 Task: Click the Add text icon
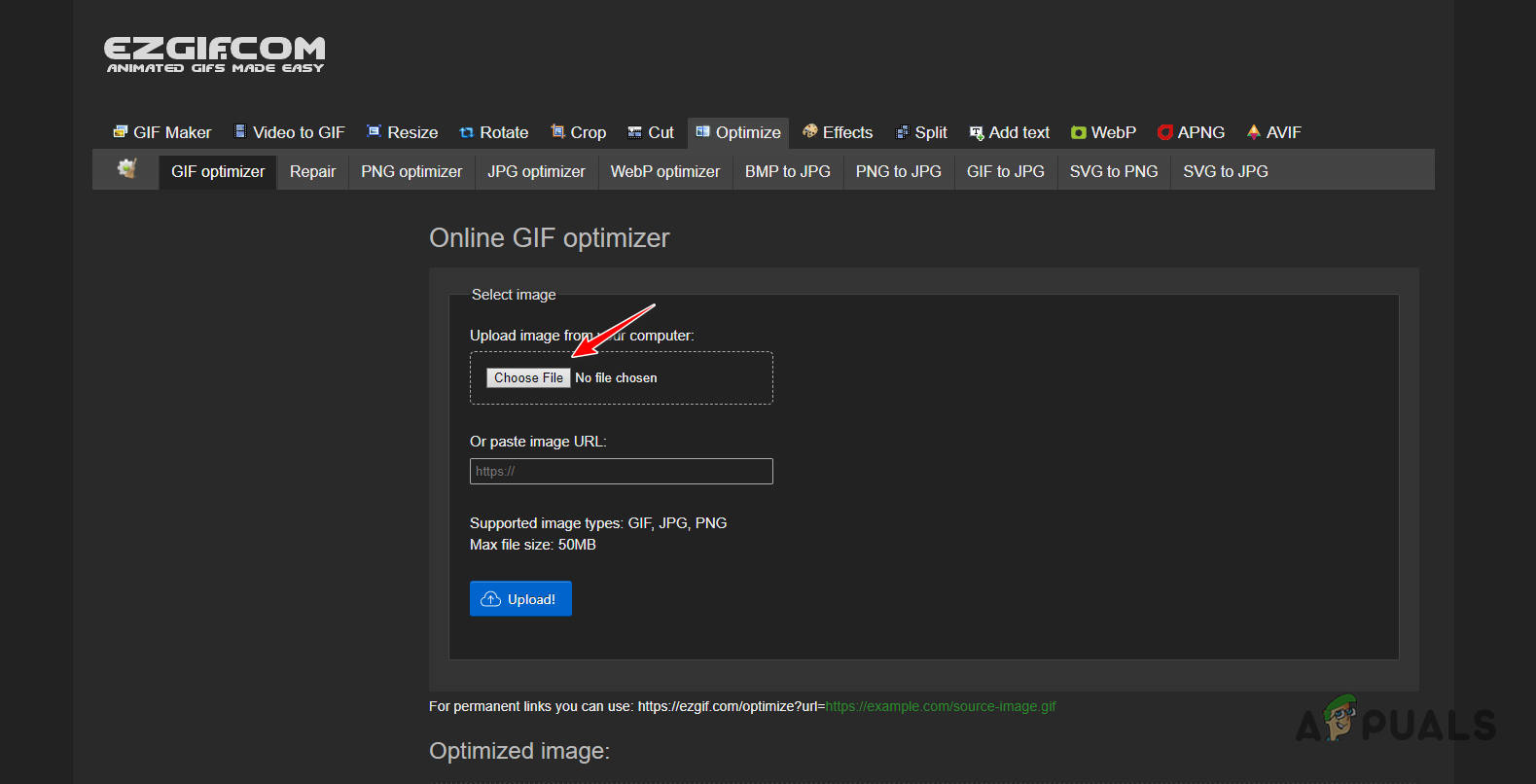click(977, 132)
